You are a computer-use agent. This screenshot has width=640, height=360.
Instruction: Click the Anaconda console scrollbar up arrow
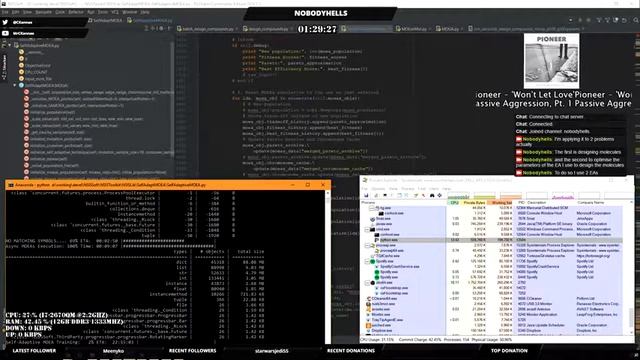pos(328,193)
